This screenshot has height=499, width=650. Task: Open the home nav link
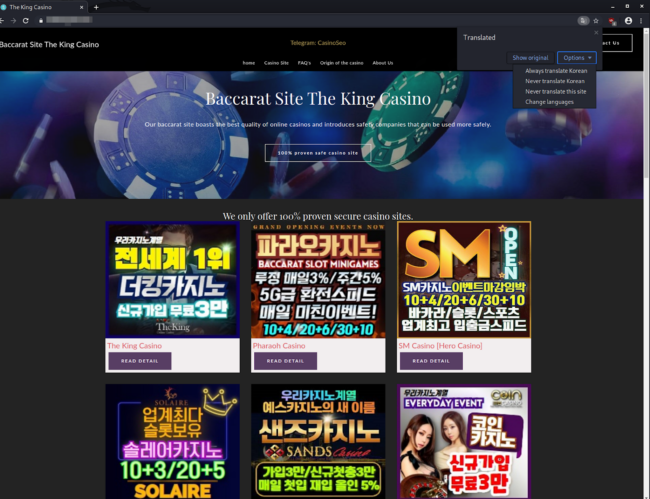coord(249,63)
